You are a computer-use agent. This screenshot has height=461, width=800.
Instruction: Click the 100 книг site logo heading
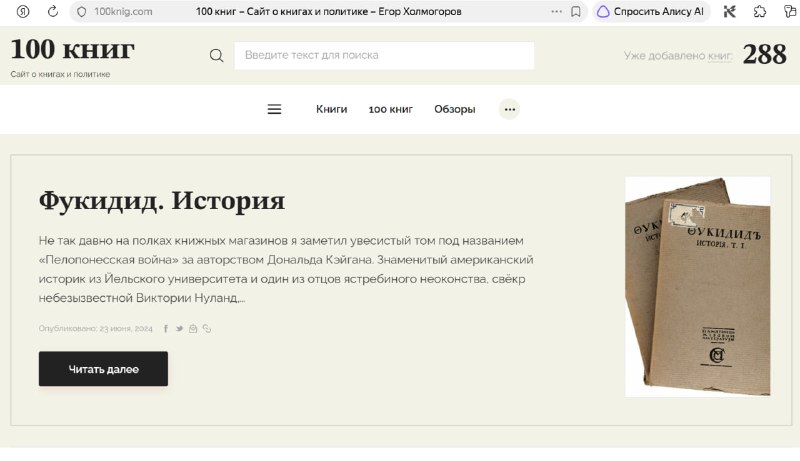tap(72, 49)
